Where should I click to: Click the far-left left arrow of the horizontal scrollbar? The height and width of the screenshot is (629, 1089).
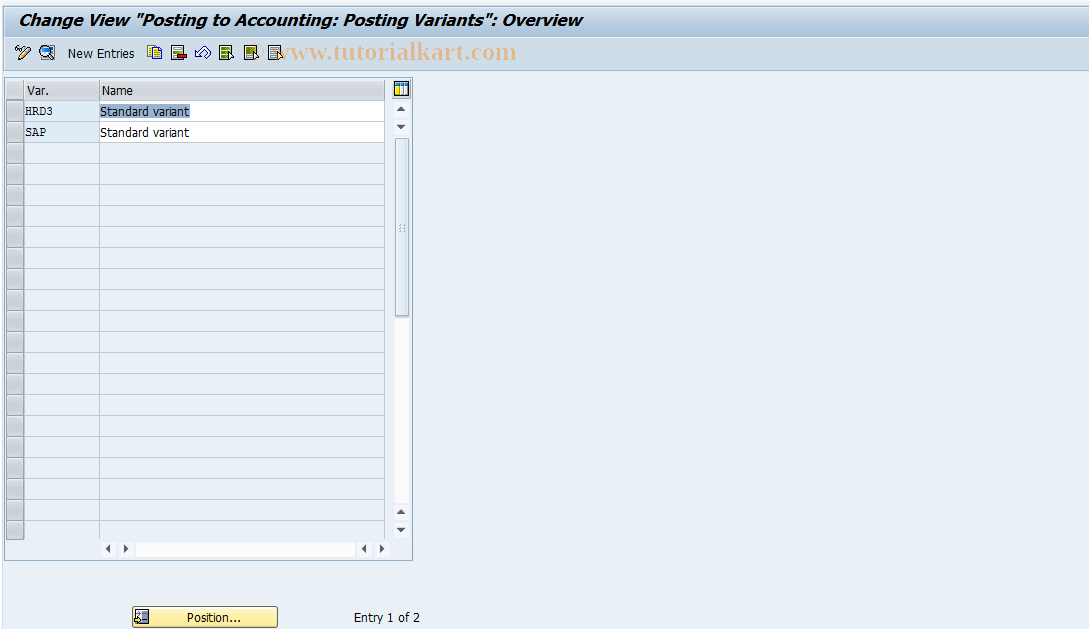108,548
